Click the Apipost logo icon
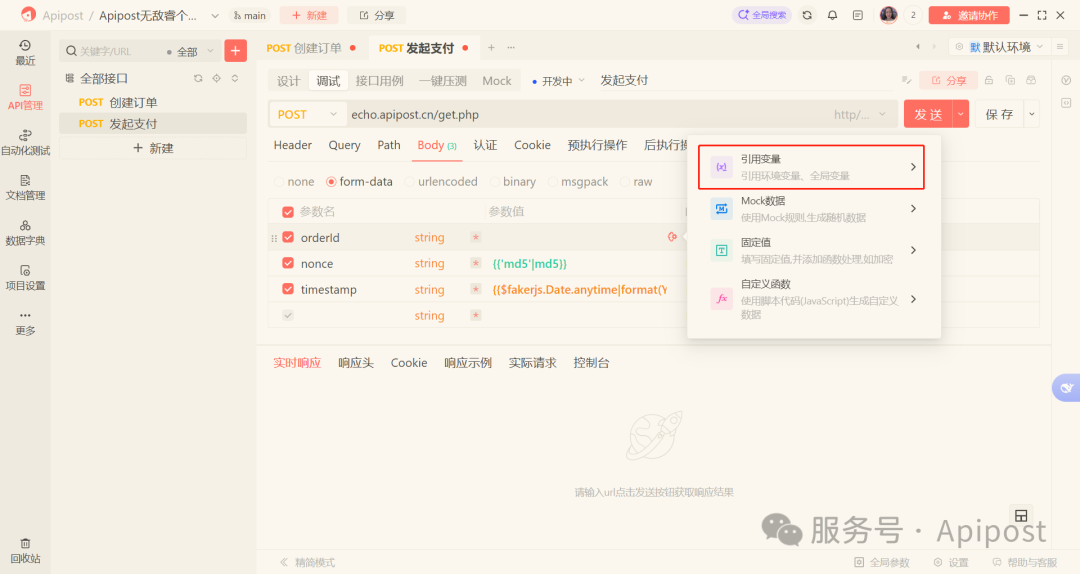 click(28, 14)
